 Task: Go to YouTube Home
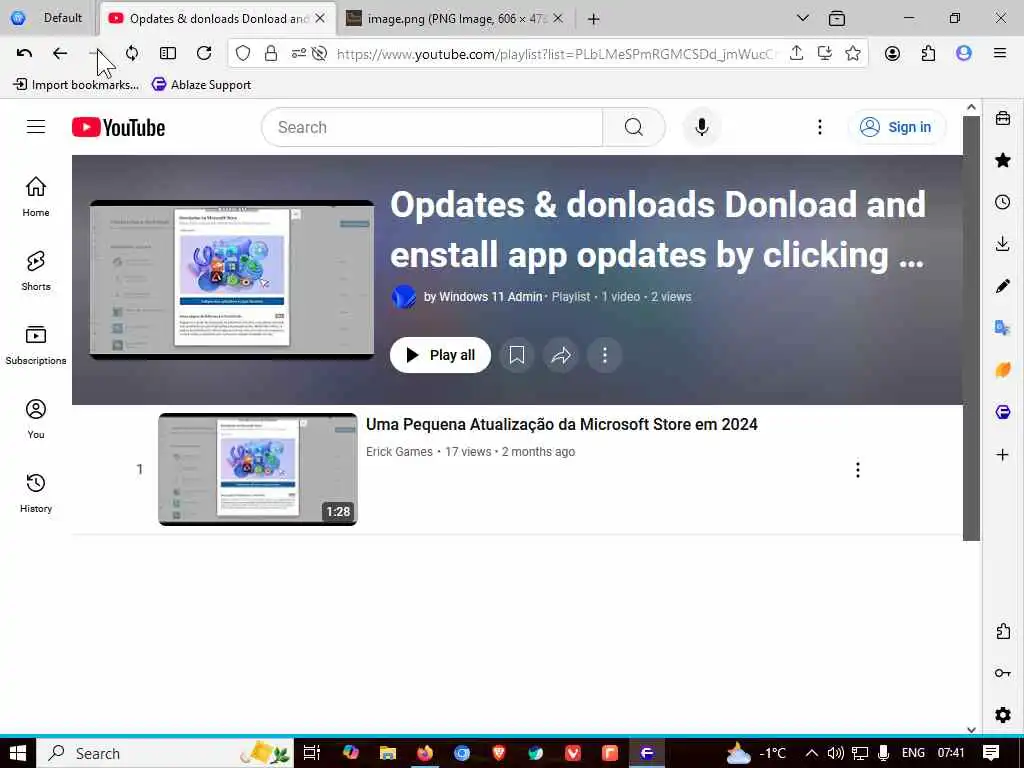36,196
